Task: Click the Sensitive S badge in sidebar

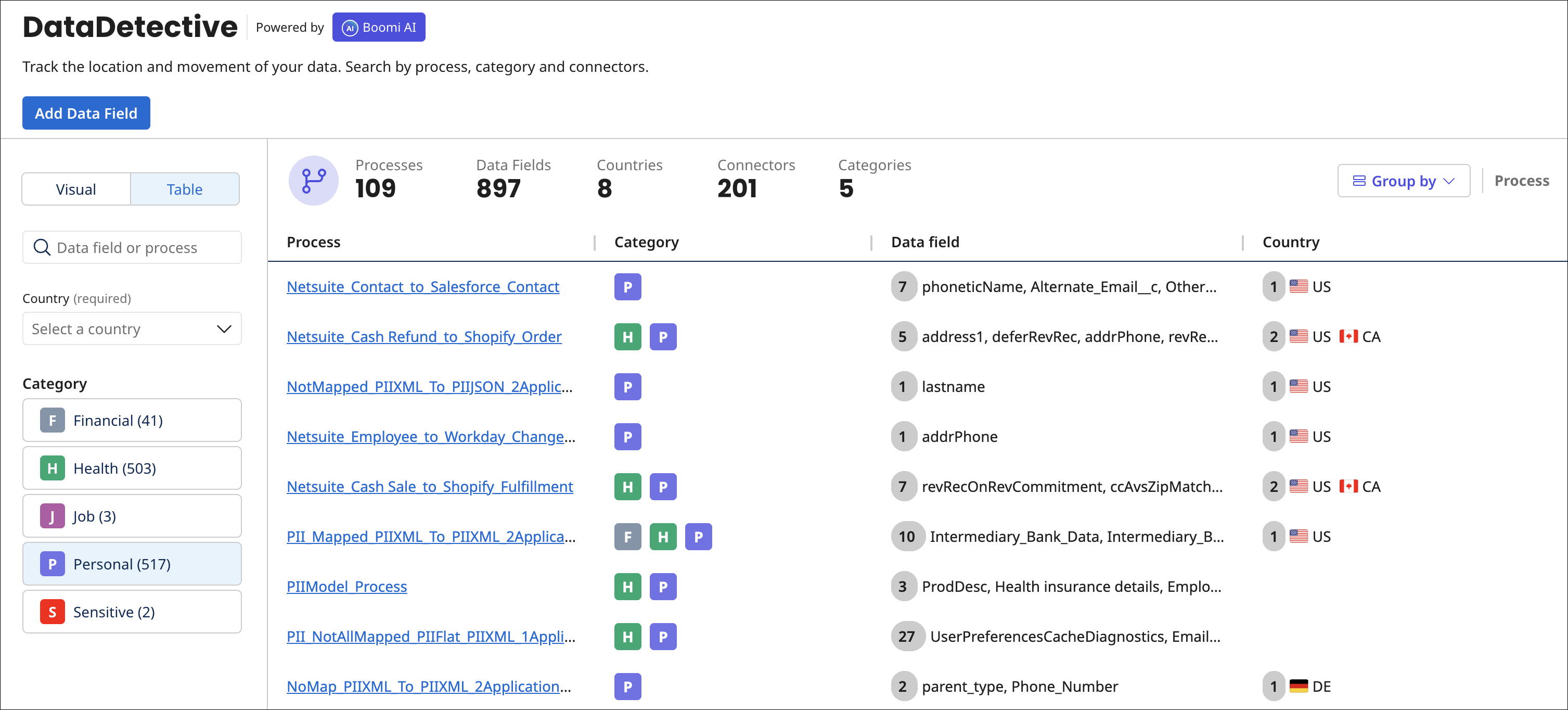Action: tap(53, 612)
